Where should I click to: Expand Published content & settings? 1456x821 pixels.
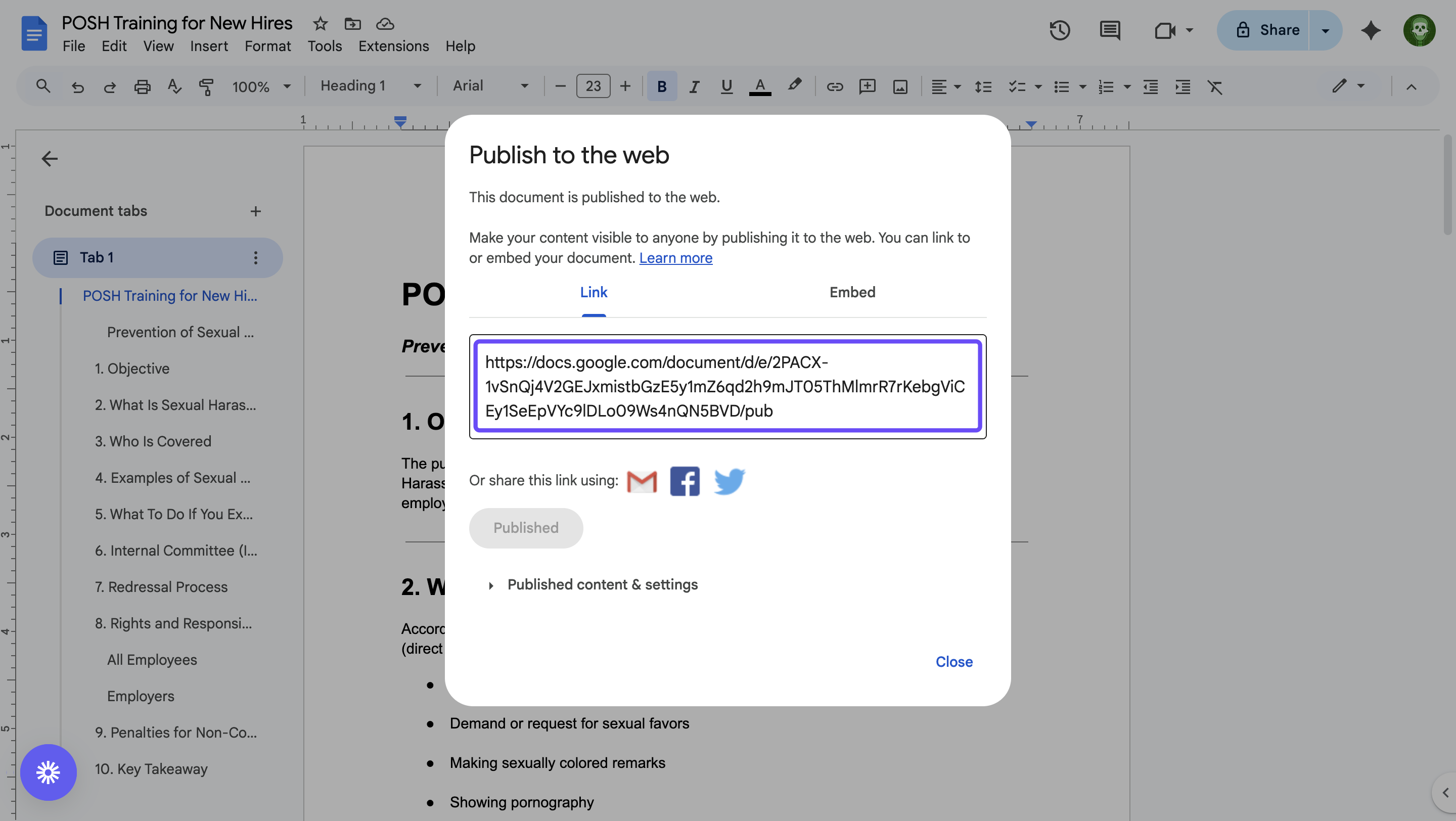[602, 584]
